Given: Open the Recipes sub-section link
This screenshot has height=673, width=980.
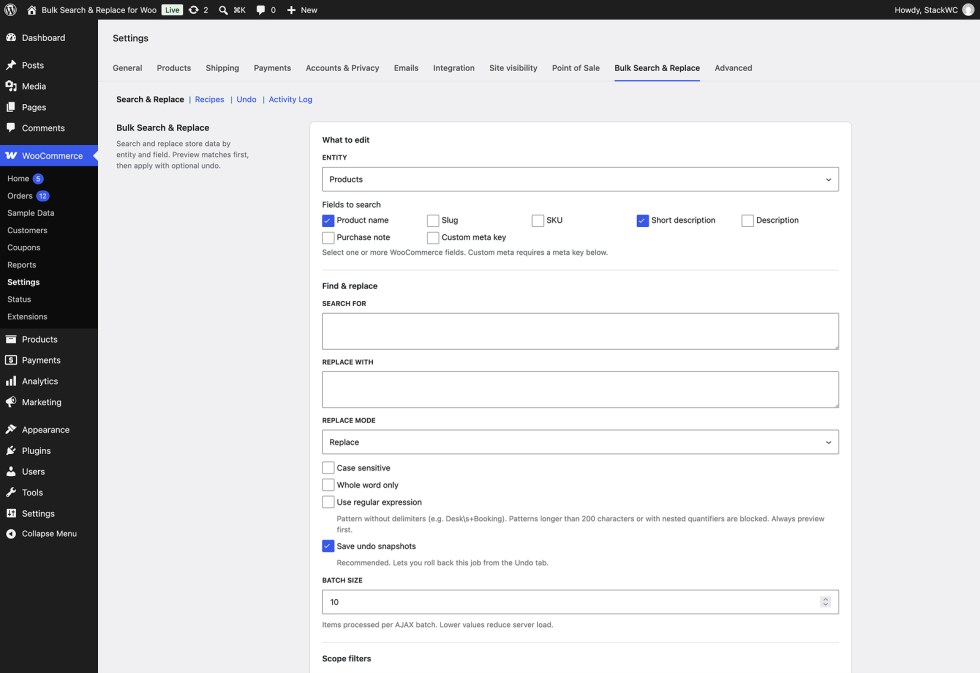Looking at the screenshot, I should 209,99.
